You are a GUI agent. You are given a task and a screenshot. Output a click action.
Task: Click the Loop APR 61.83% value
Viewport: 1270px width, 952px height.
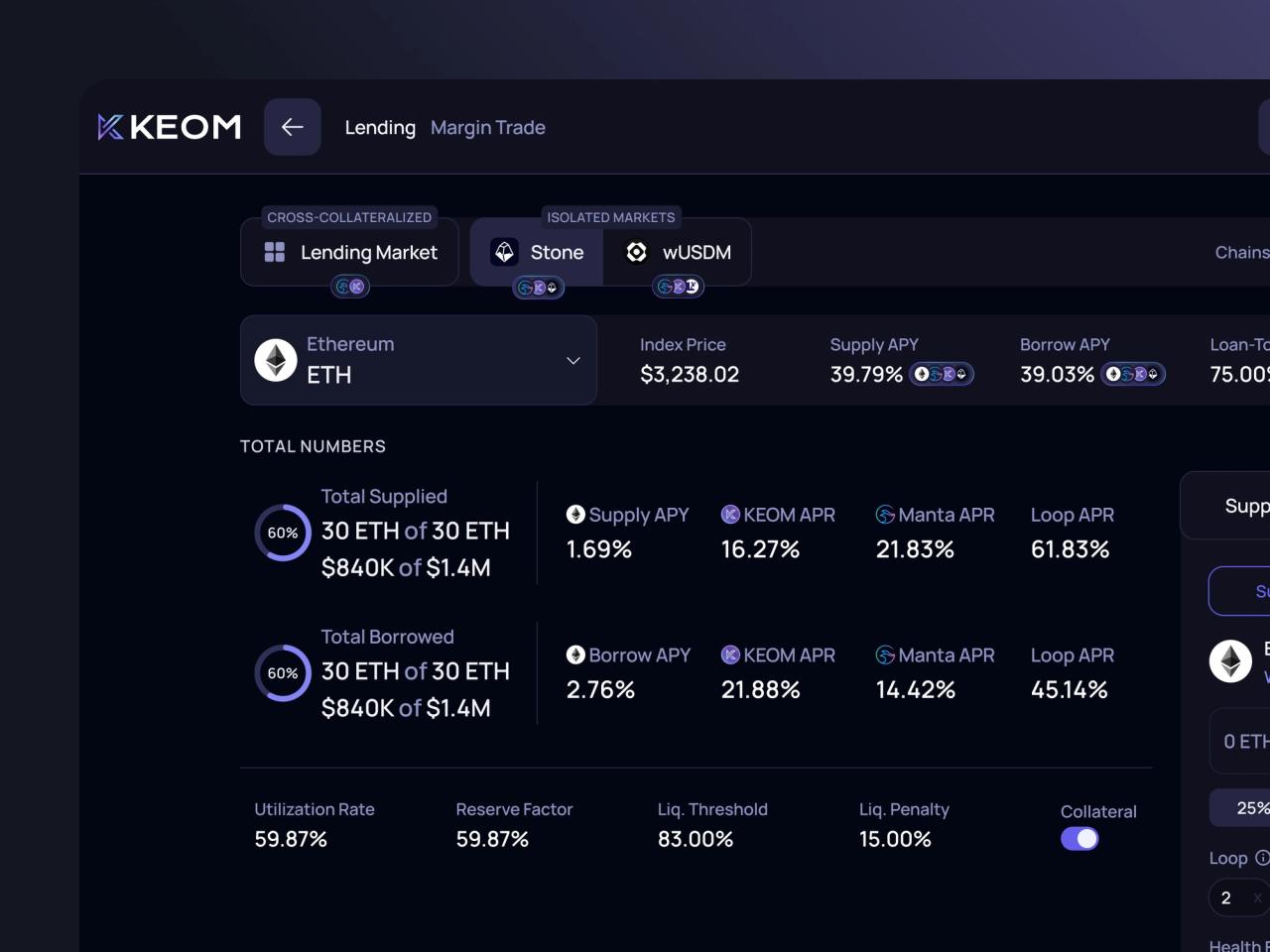(1070, 549)
